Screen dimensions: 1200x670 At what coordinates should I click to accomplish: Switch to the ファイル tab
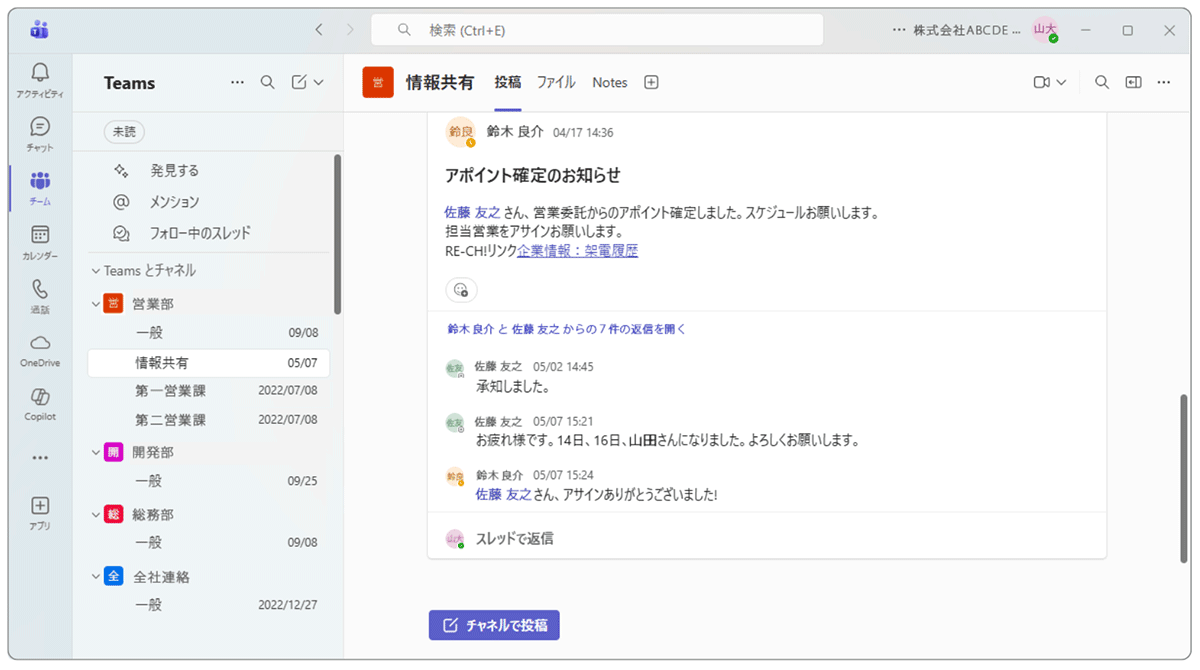pos(556,83)
